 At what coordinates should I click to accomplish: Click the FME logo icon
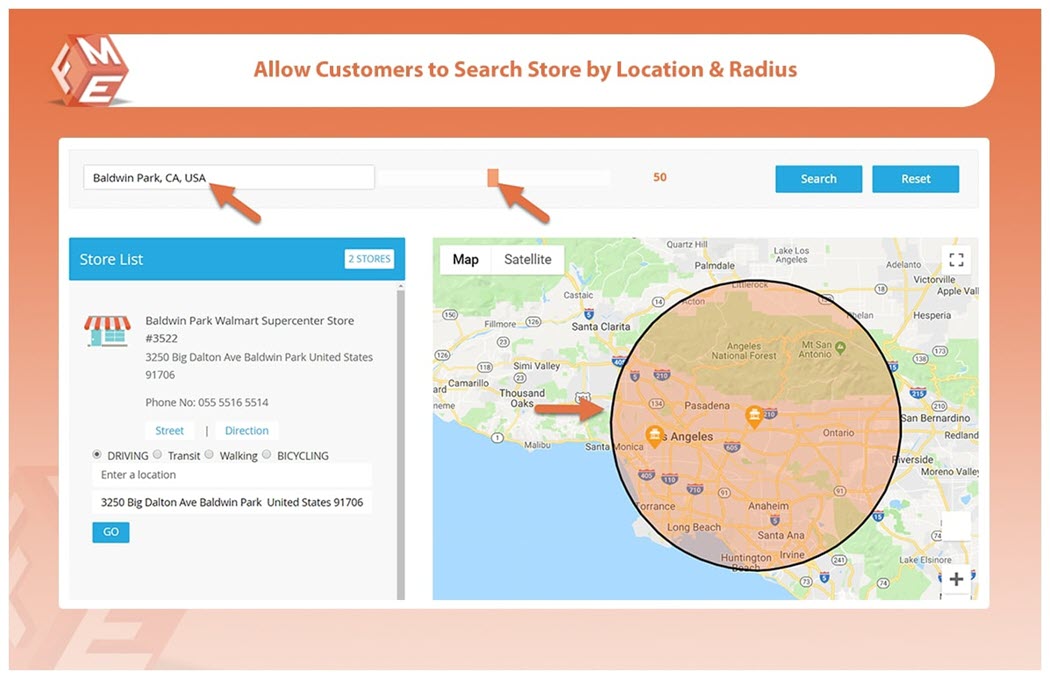click(x=88, y=70)
